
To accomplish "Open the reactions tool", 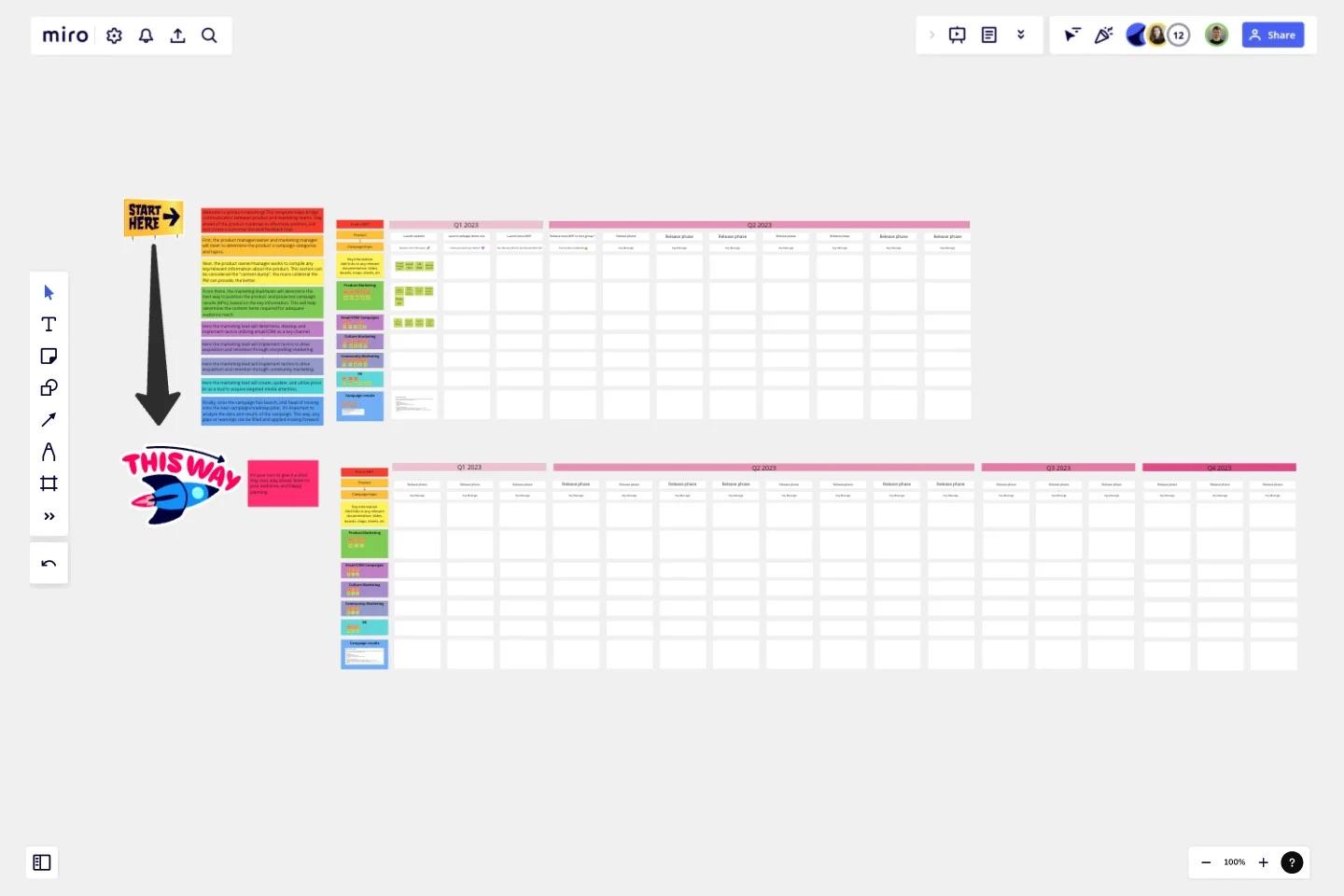I will click(x=1104, y=35).
